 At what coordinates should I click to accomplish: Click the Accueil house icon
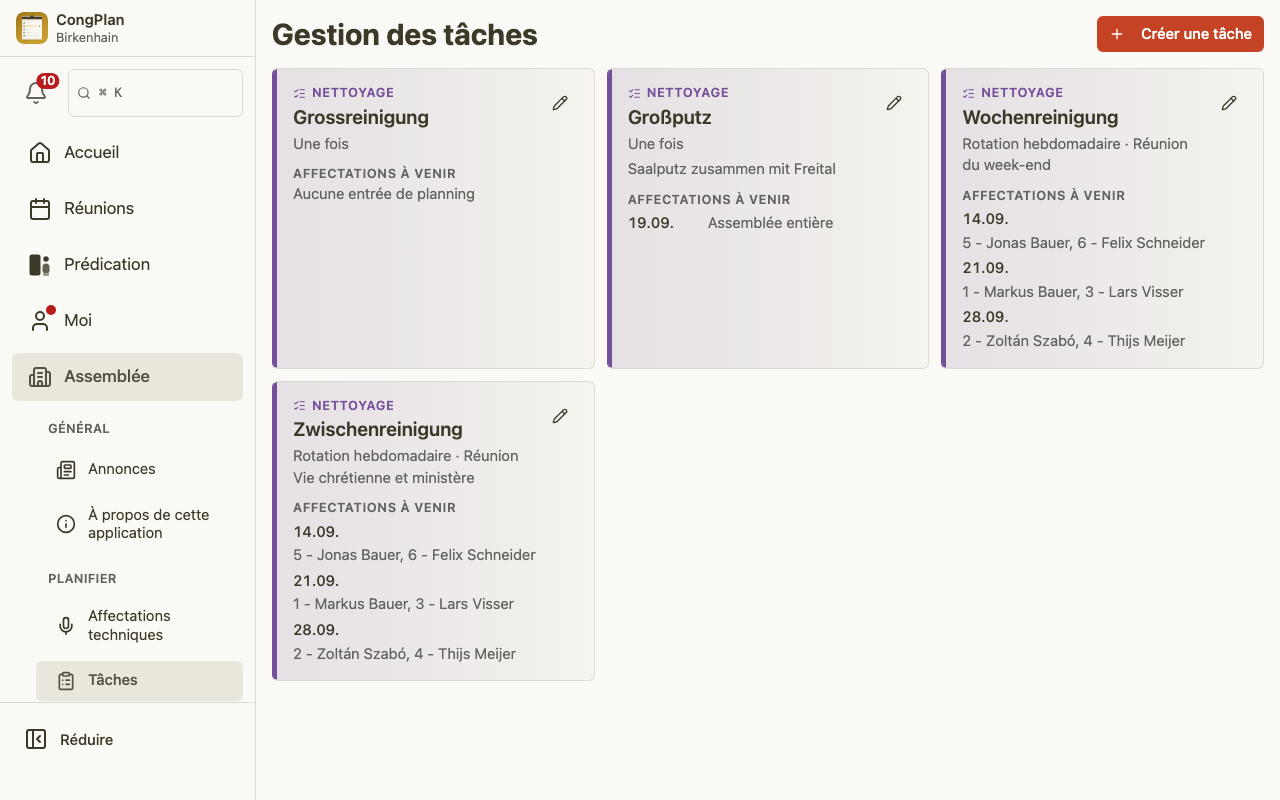(x=40, y=152)
